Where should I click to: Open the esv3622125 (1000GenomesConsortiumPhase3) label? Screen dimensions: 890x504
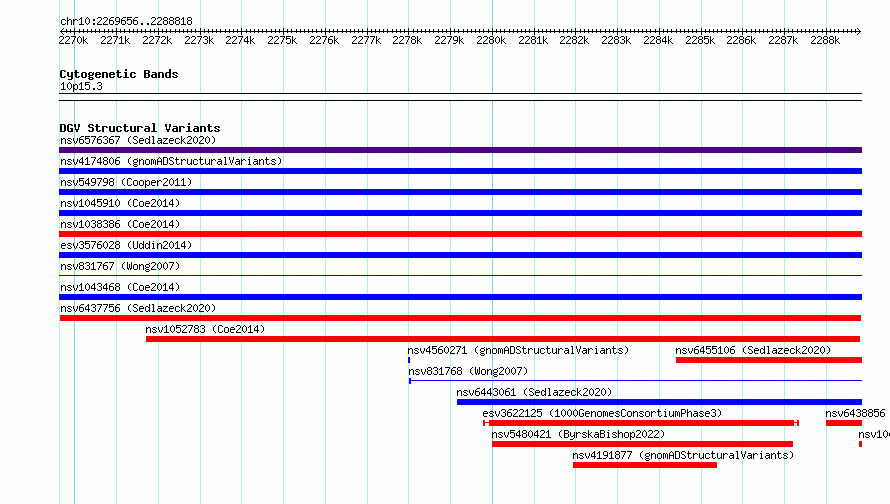(x=602, y=413)
